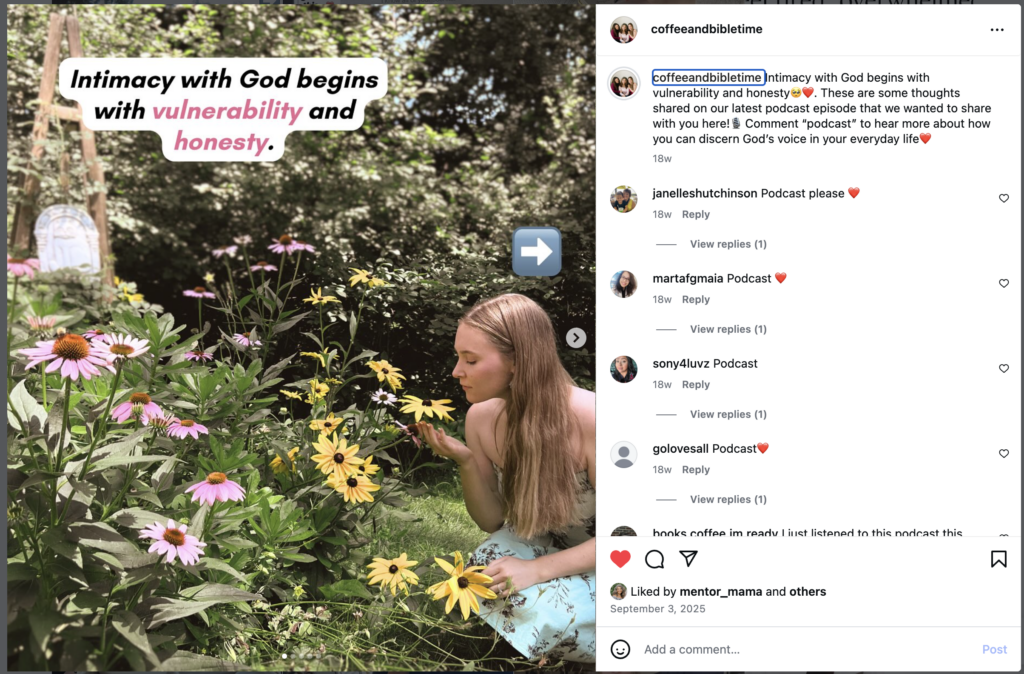Open comments with the speech bubble icon
The width and height of the screenshot is (1024, 674).
click(654, 560)
